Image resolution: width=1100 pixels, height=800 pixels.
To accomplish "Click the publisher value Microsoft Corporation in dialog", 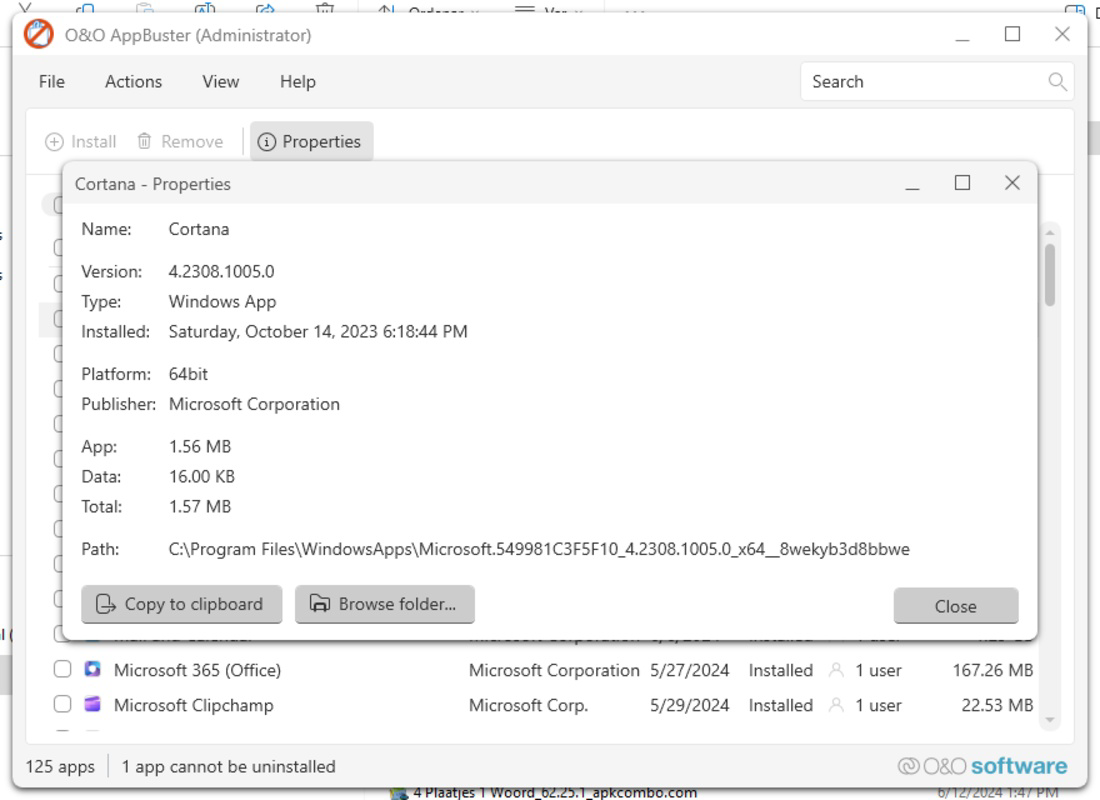I will 254,404.
